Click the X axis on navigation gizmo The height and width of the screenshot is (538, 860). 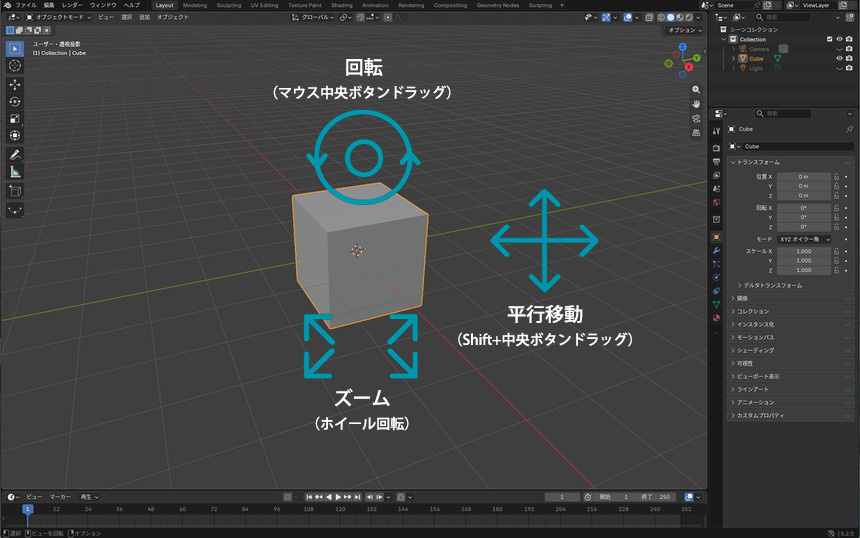689,67
